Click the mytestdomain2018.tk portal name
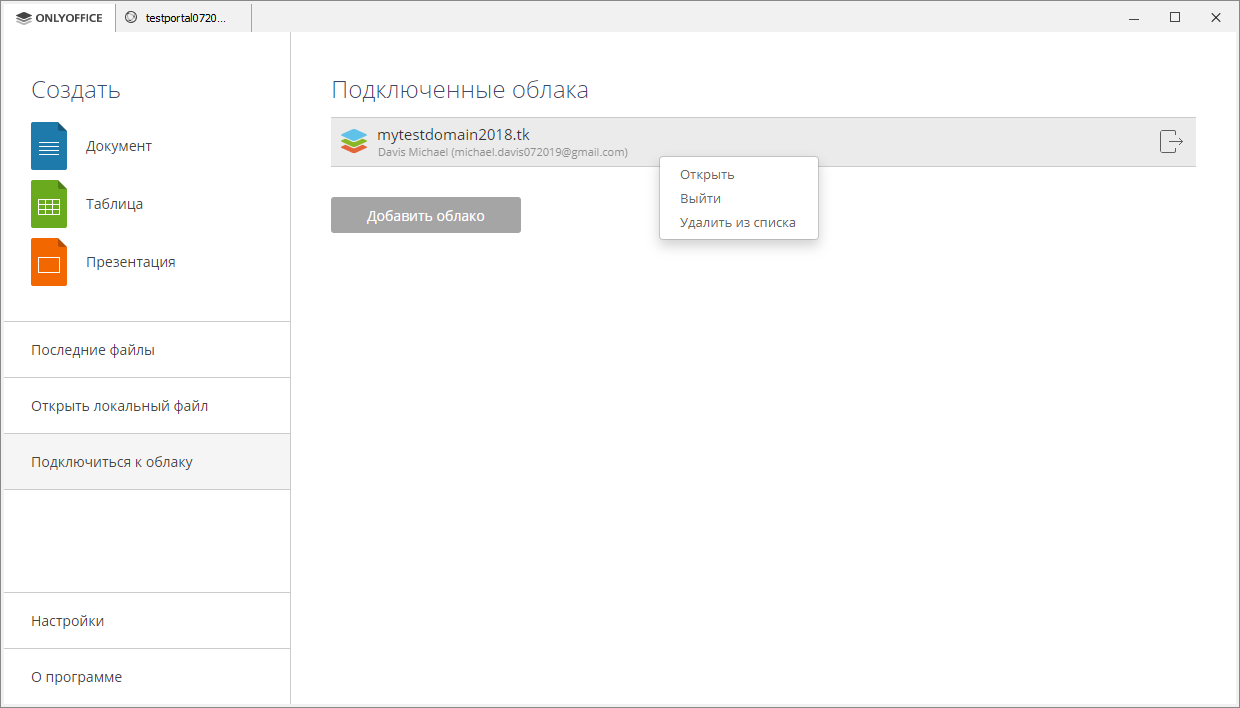The height and width of the screenshot is (708, 1240). [453, 135]
